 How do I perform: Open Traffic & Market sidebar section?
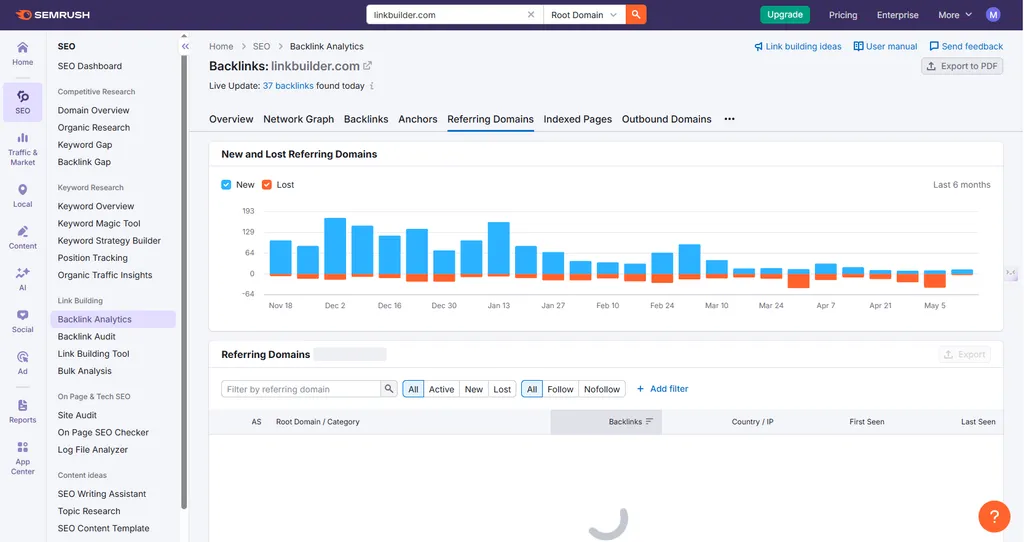22,150
